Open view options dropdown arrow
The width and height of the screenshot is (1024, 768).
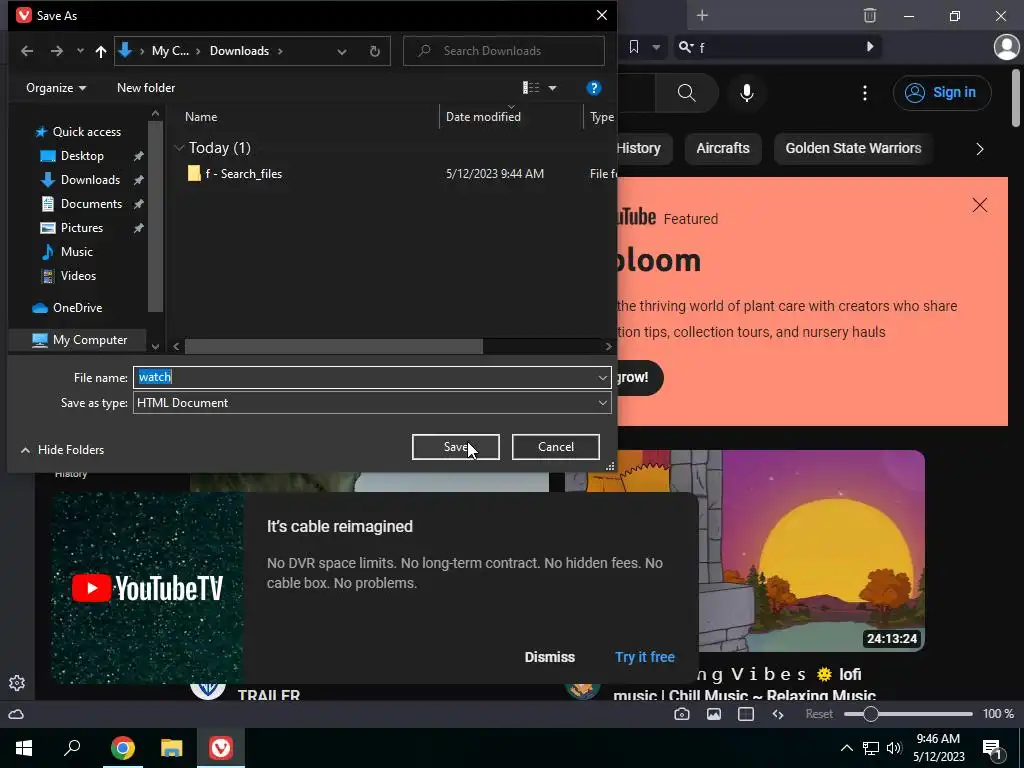click(x=552, y=88)
